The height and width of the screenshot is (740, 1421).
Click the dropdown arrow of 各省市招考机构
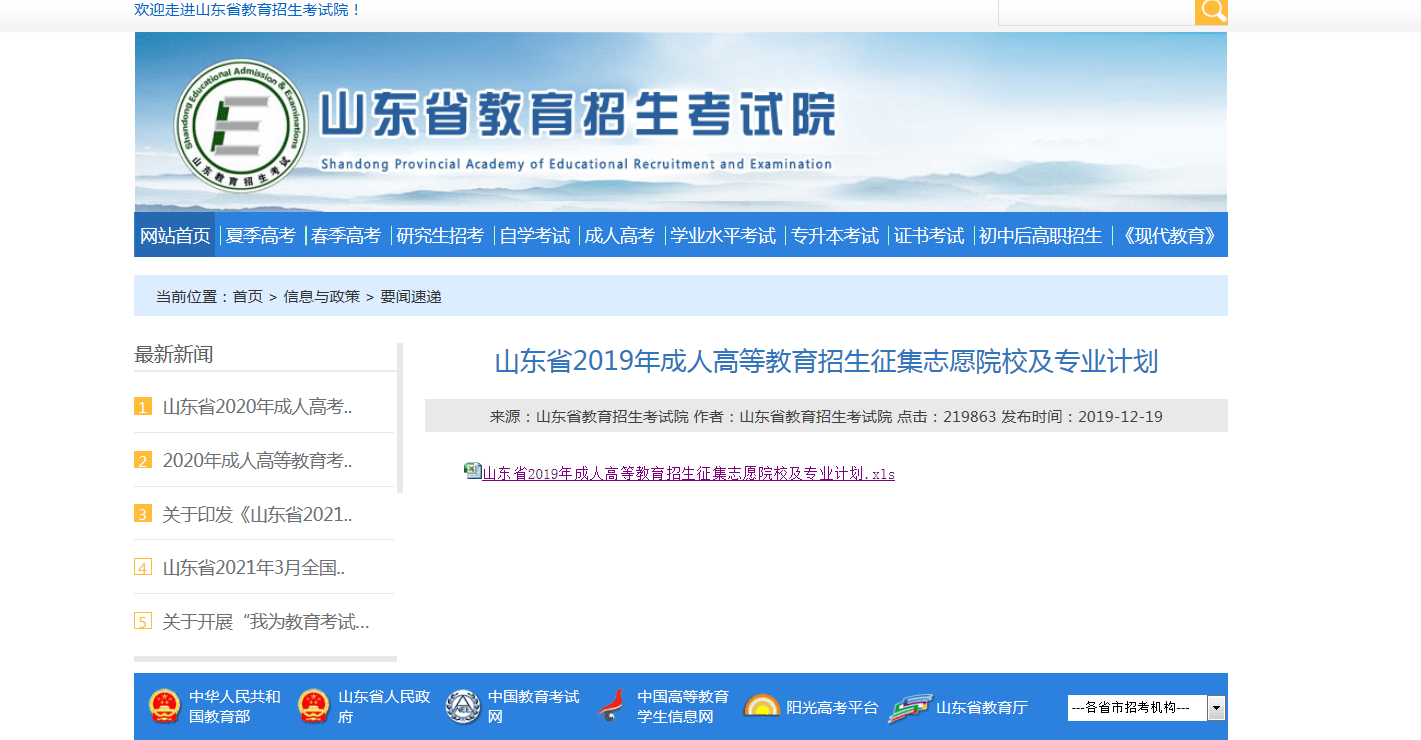tap(1216, 708)
